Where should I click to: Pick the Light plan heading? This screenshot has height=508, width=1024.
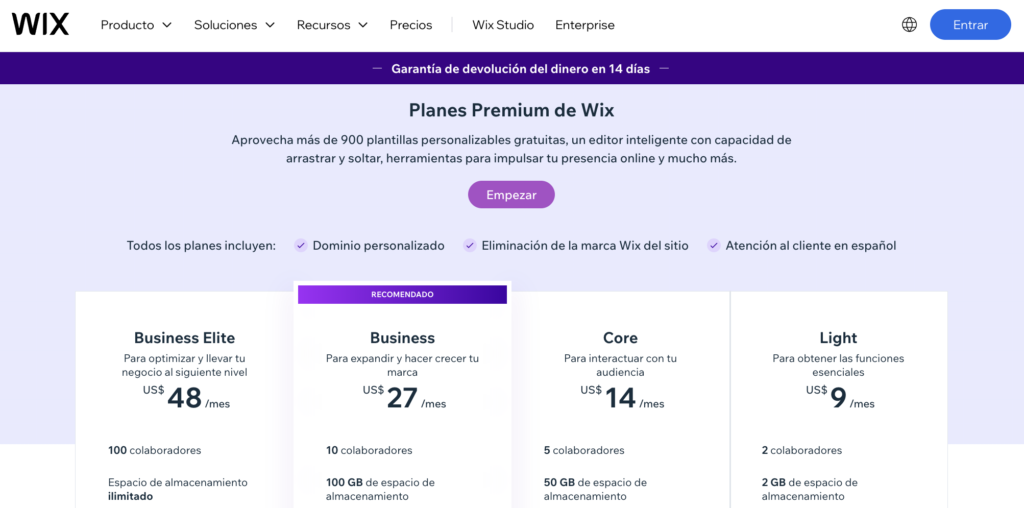coord(838,338)
